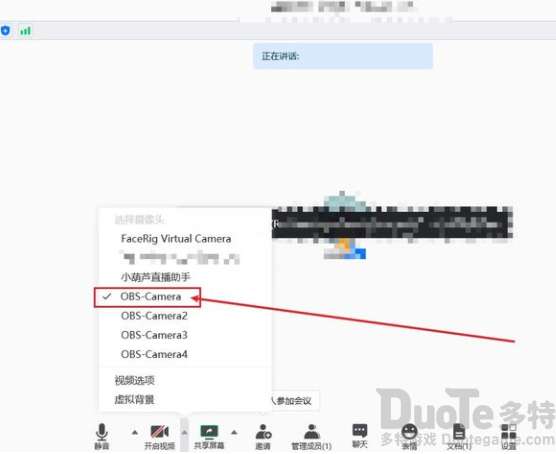Choose FaceRig Virtual Camera
Viewport: 556px width, 454px height.
tap(176, 239)
